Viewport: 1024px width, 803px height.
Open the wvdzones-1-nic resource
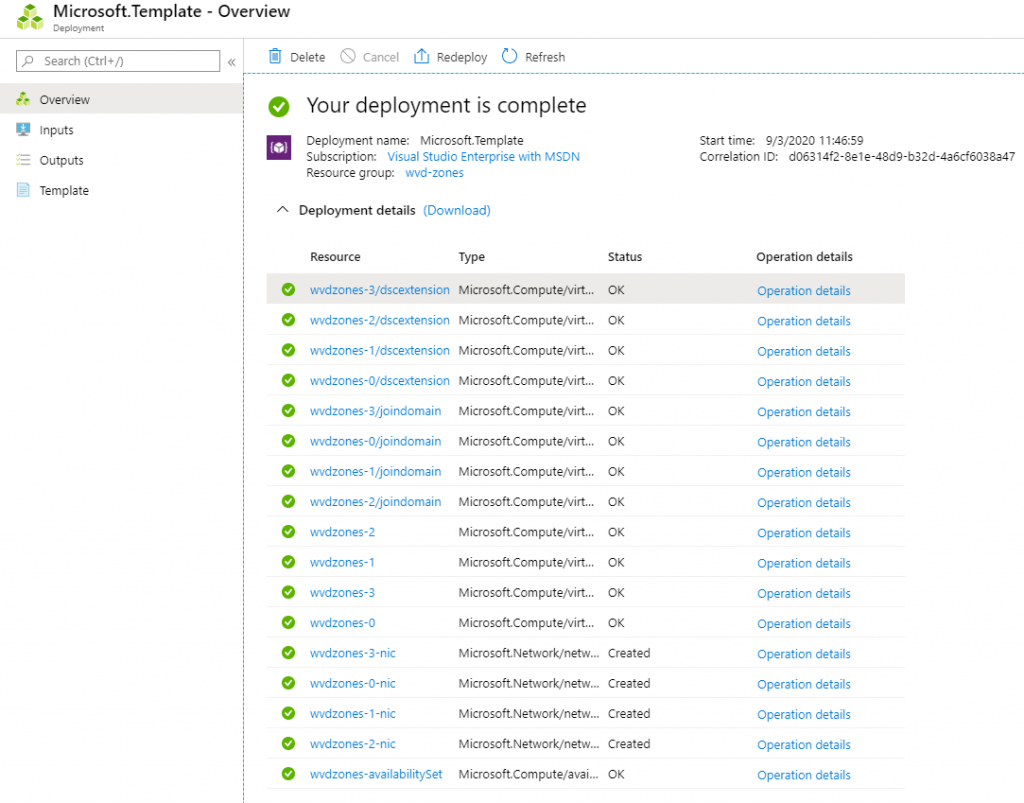(x=353, y=714)
